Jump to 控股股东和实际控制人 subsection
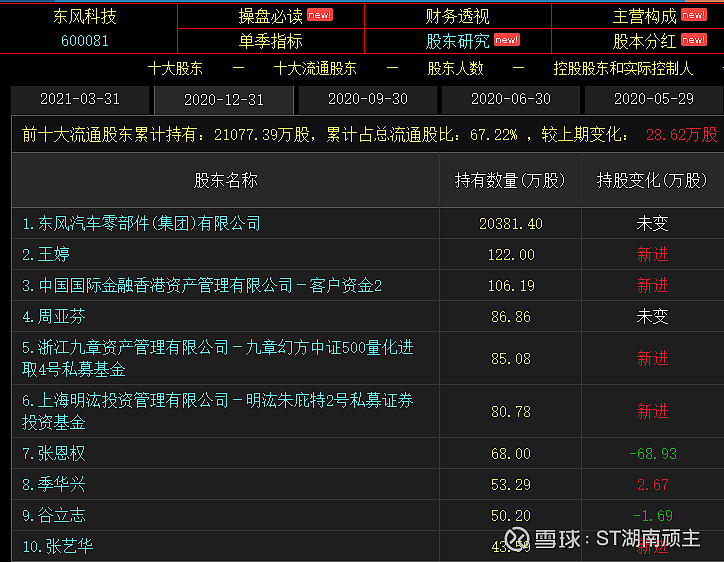This screenshot has width=724, height=562. (x=623, y=68)
